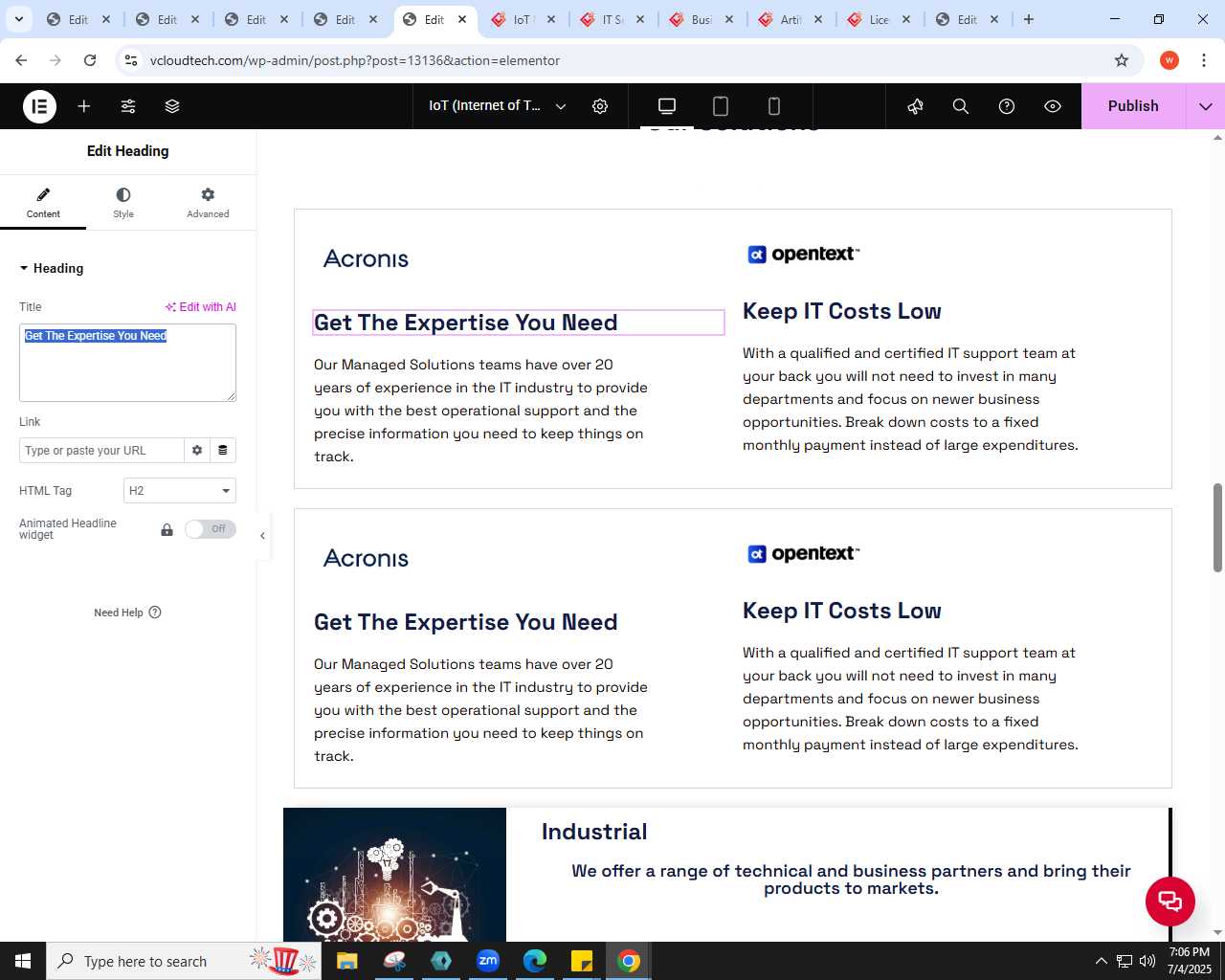Select the second Get The Expertise You Need heading
Image resolution: width=1225 pixels, height=980 pixels.
point(466,622)
